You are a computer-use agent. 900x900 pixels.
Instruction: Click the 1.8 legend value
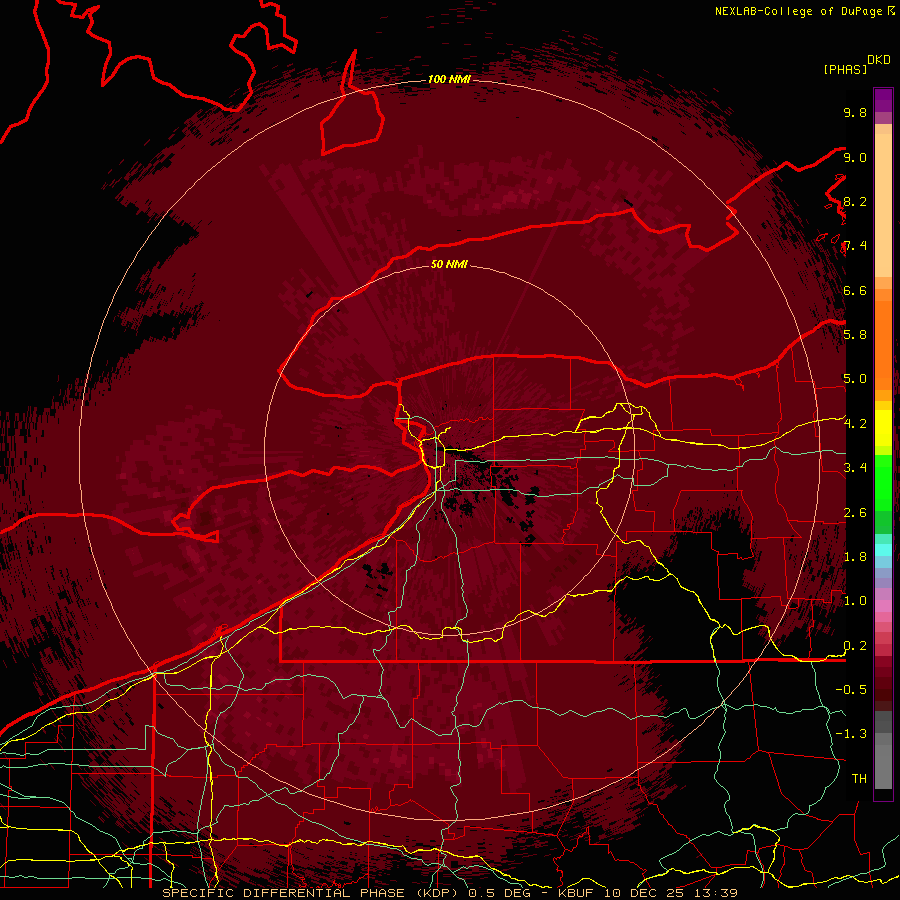(x=855, y=557)
